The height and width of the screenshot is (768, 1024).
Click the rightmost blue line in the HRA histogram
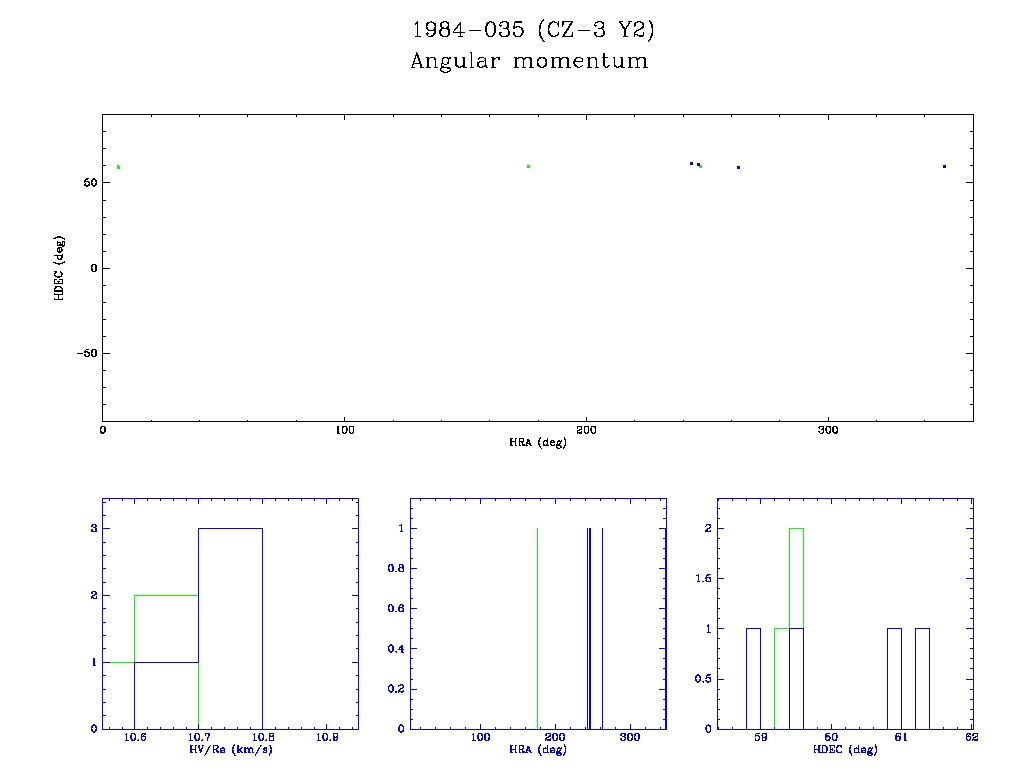(x=602, y=628)
